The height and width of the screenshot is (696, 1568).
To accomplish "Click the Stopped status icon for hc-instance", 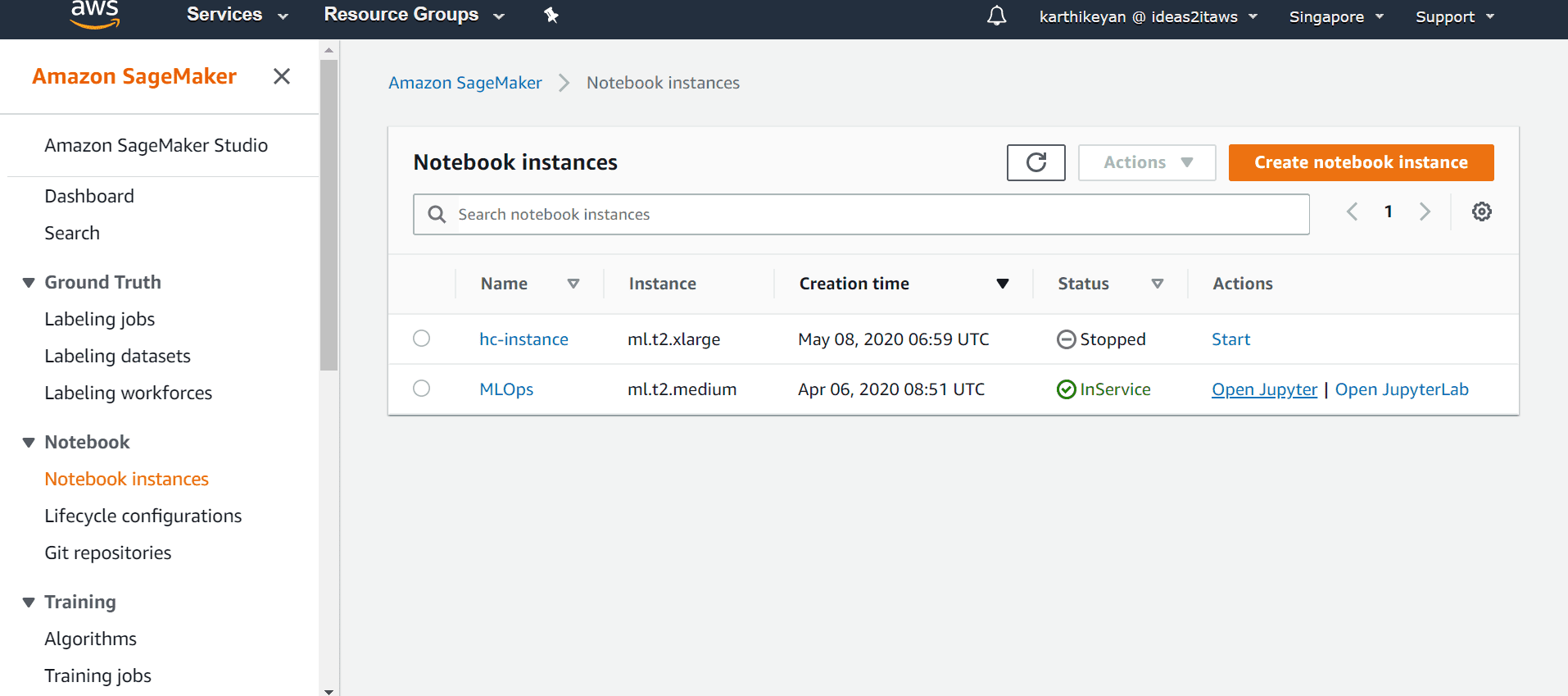I will click(x=1066, y=339).
